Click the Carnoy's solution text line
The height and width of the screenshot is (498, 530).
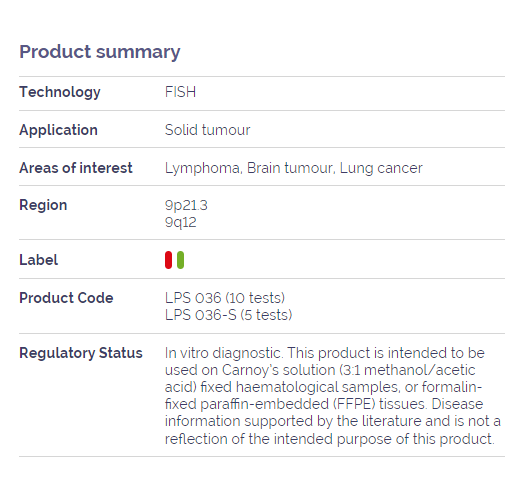click(x=320, y=370)
